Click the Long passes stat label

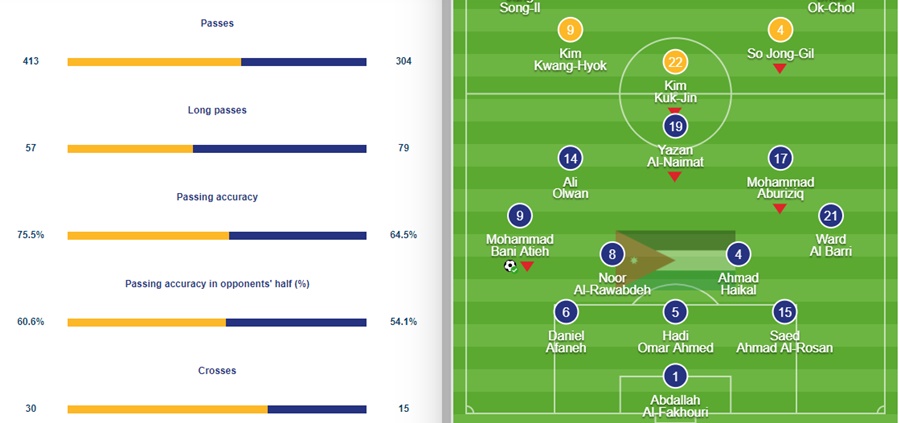[x=217, y=110]
